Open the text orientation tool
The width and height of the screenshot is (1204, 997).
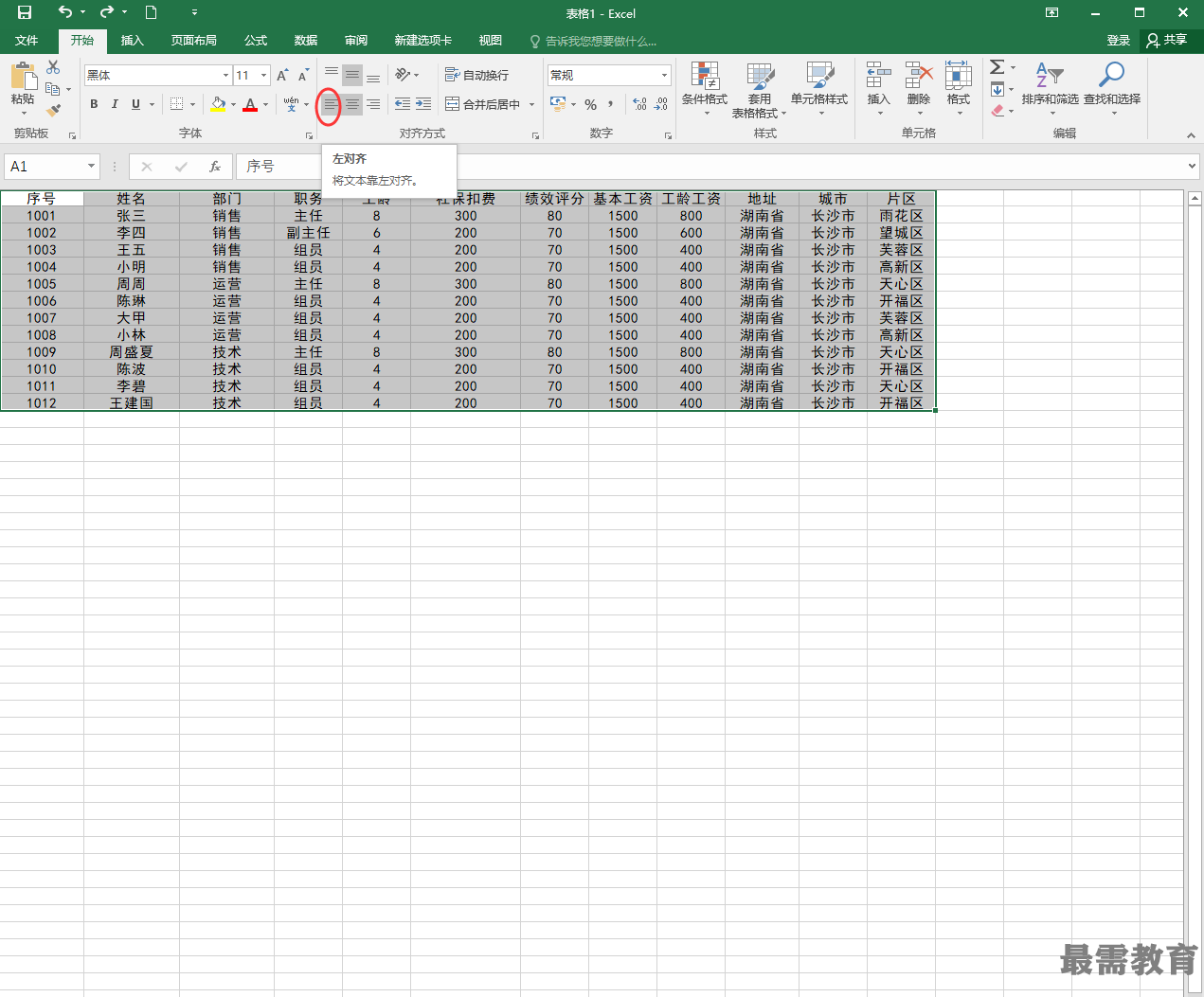pyautogui.click(x=403, y=75)
